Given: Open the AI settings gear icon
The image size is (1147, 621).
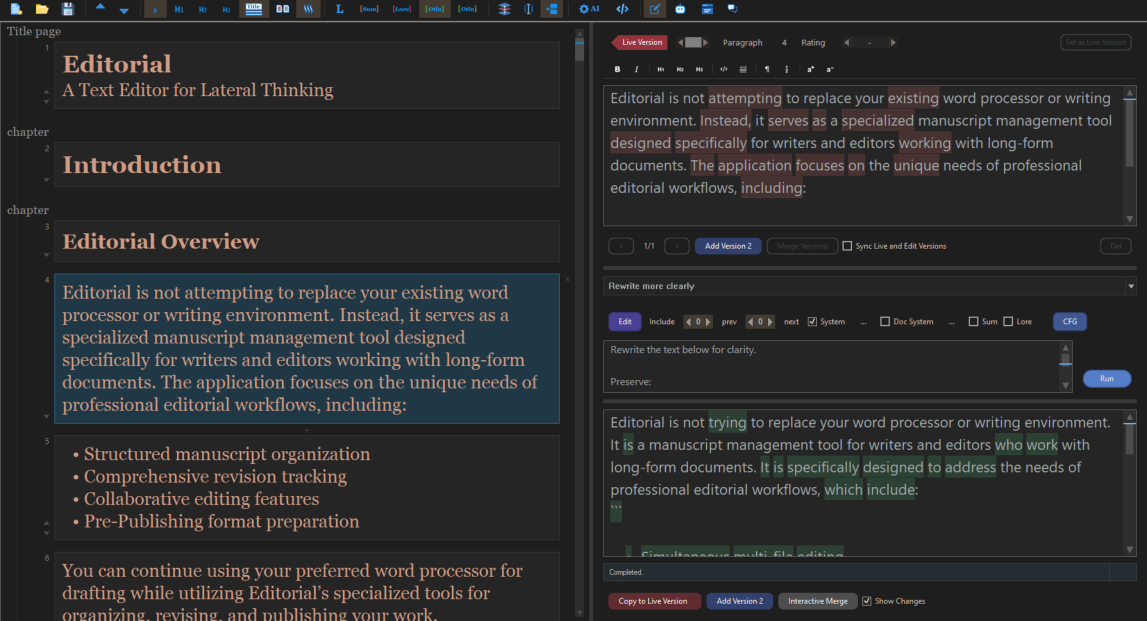Looking at the screenshot, I should (589, 9).
